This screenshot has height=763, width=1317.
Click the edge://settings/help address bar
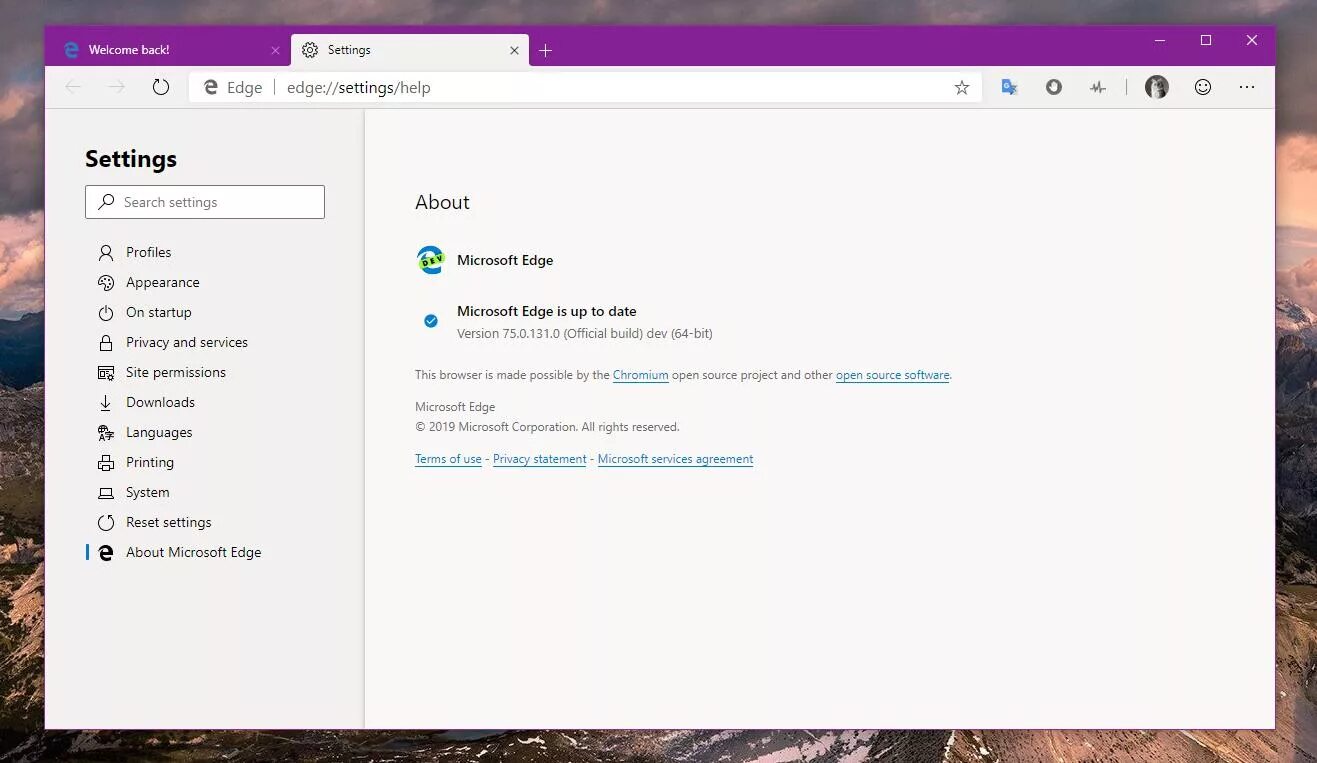point(585,87)
